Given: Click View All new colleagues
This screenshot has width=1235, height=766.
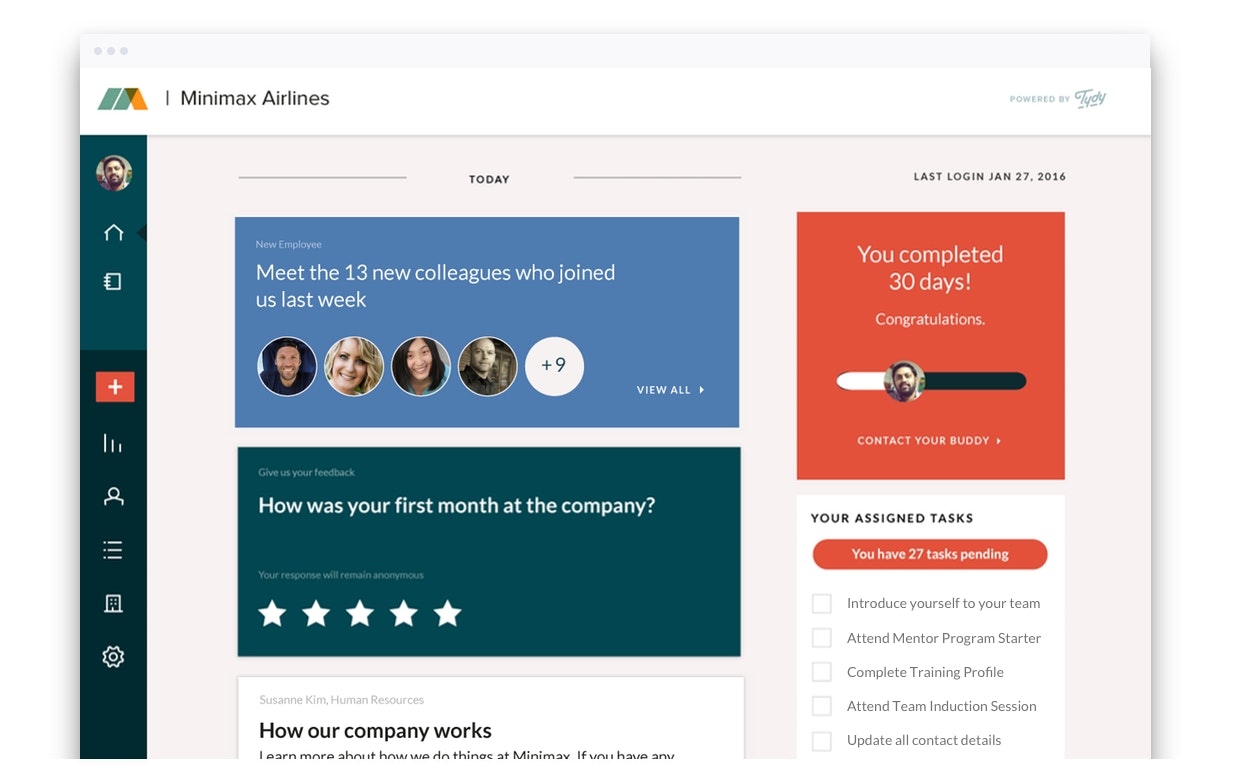Looking at the screenshot, I should point(671,390).
